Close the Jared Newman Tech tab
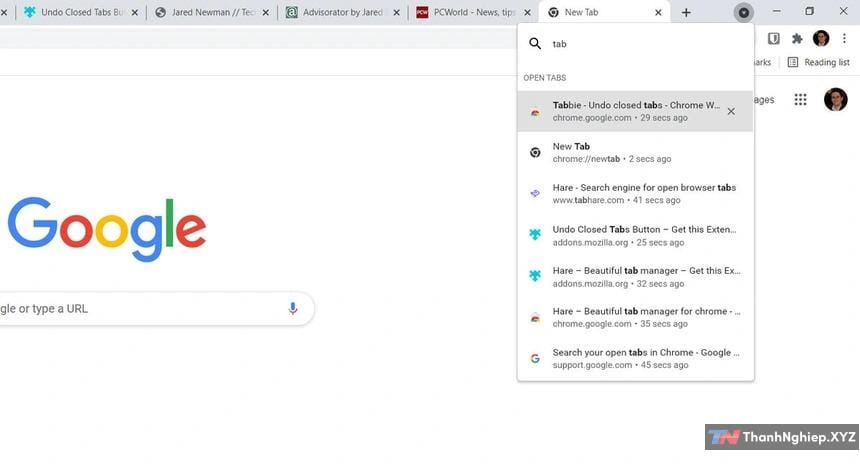This screenshot has width=860, height=471. tap(265, 12)
